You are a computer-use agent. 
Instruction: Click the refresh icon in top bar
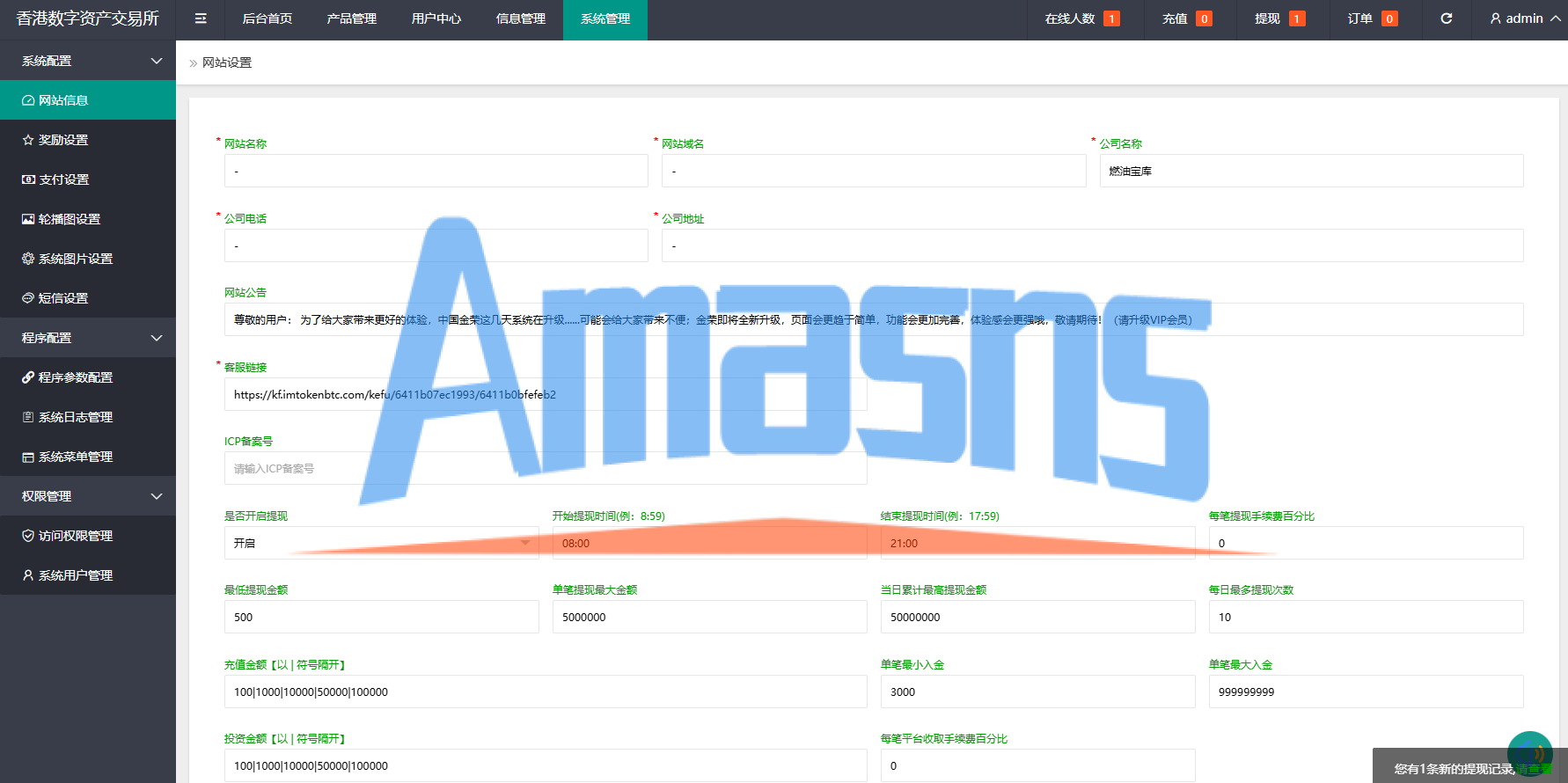point(1446,18)
